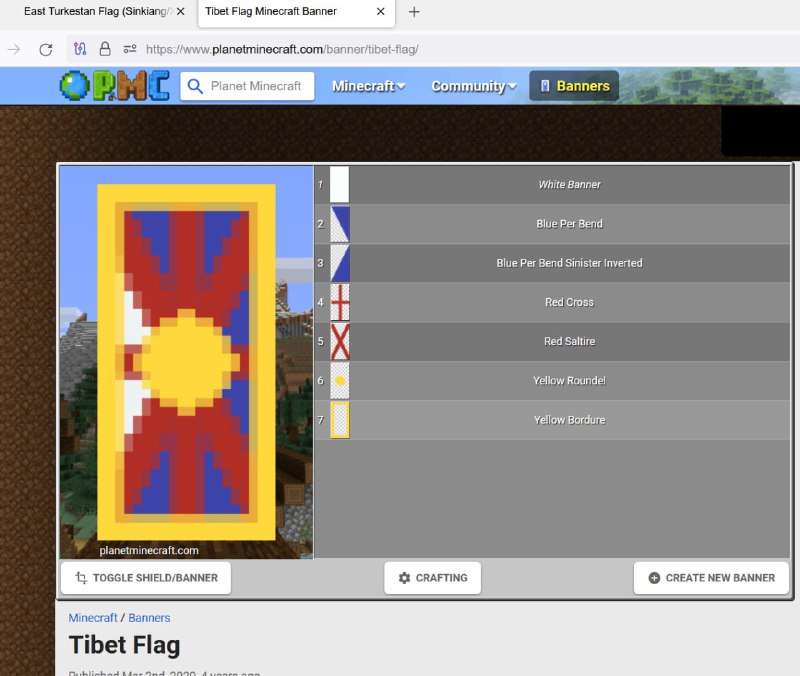Click the Crafting button
Viewport: 800px width, 676px height.
(432, 578)
